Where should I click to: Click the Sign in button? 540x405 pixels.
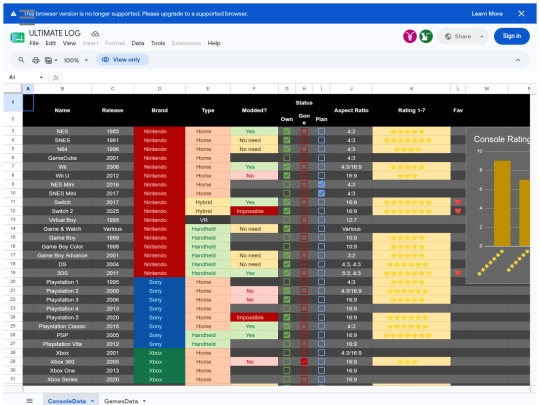click(511, 36)
